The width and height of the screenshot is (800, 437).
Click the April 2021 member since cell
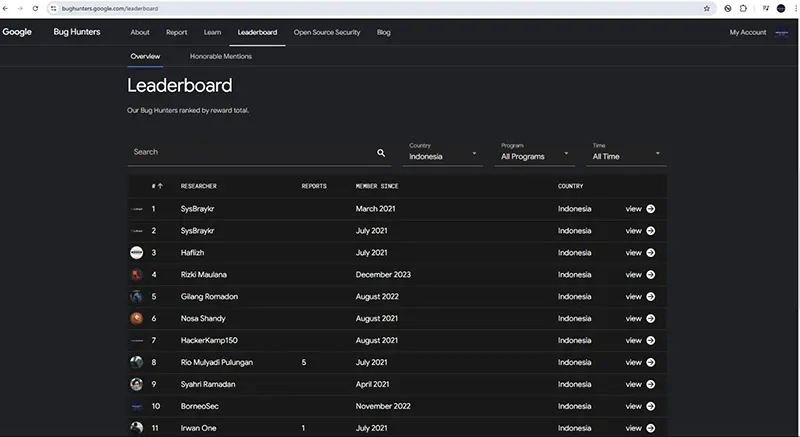coord(372,384)
